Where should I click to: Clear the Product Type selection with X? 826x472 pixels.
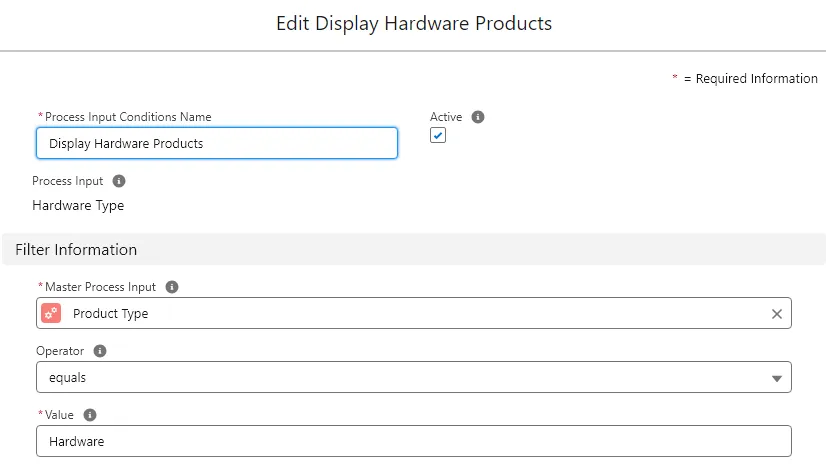[x=777, y=314]
